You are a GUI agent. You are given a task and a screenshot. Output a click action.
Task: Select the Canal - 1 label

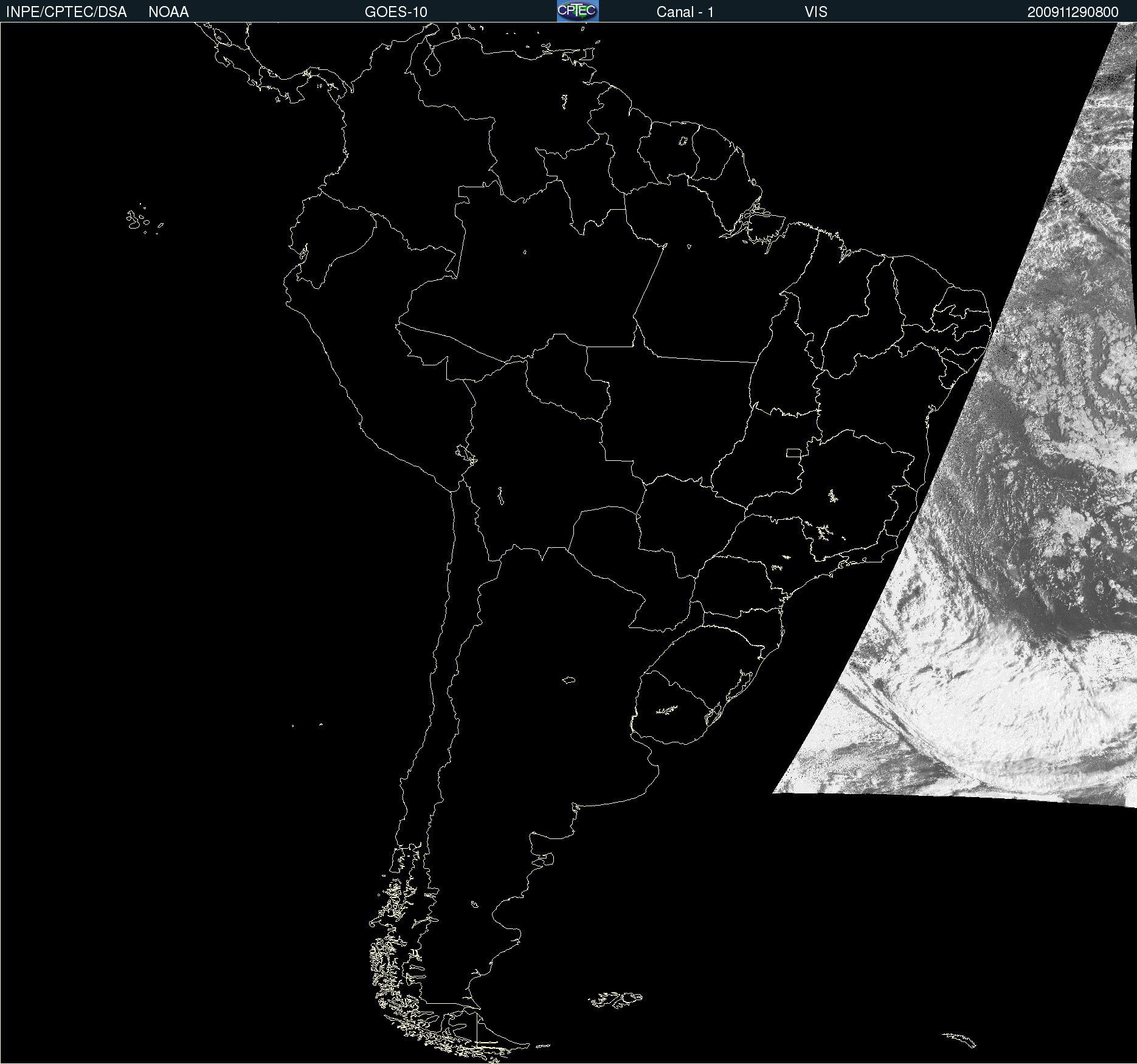click(685, 12)
